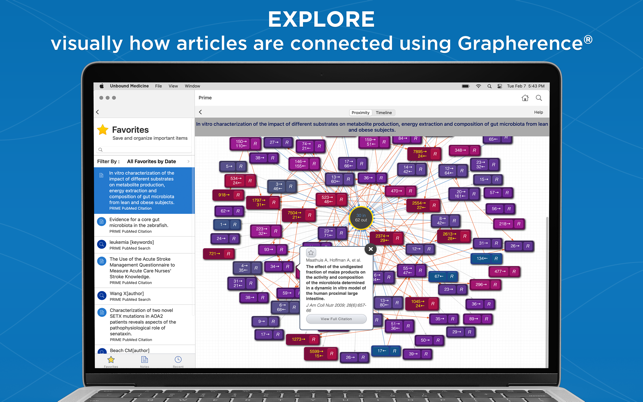Open the Notes icon in bottom bar
The height and width of the screenshot is (402, 643).
click(144, 361)
